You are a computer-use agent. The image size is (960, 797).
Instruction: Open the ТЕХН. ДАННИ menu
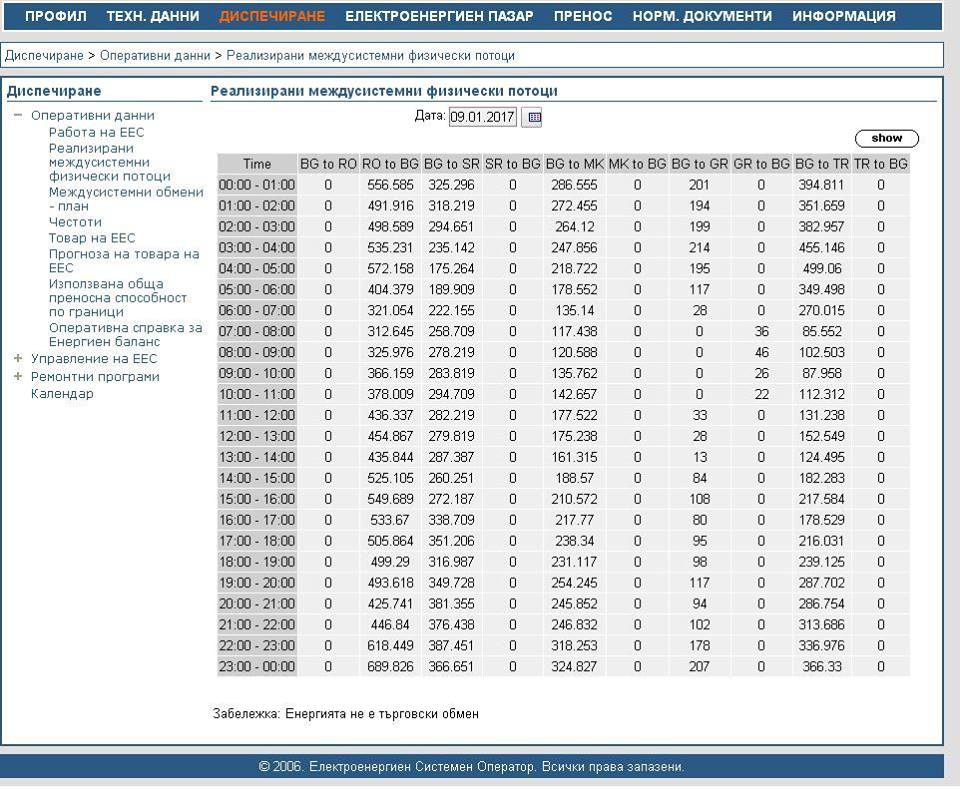153,16
